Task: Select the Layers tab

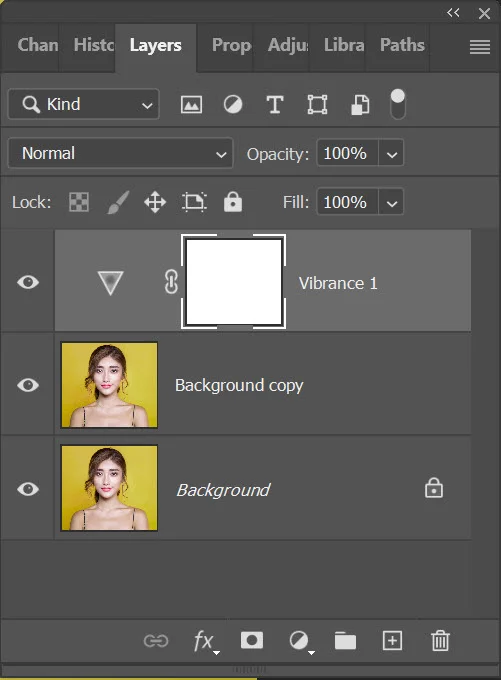Action: click(x=156, y=45)
